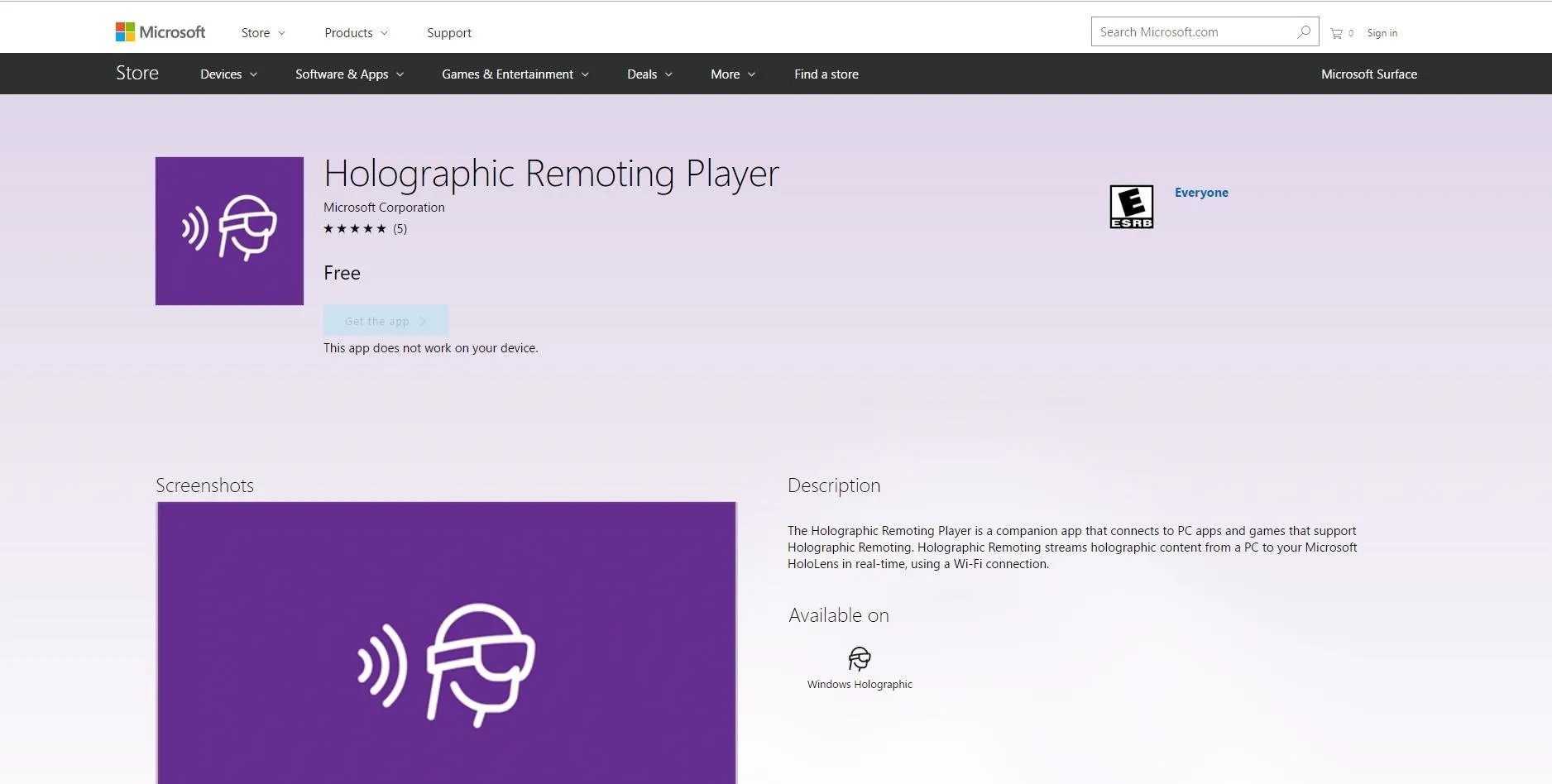1552x784 pixels.
Task: Click 'This app does not work' notice
Action: (x=430, y=348)
